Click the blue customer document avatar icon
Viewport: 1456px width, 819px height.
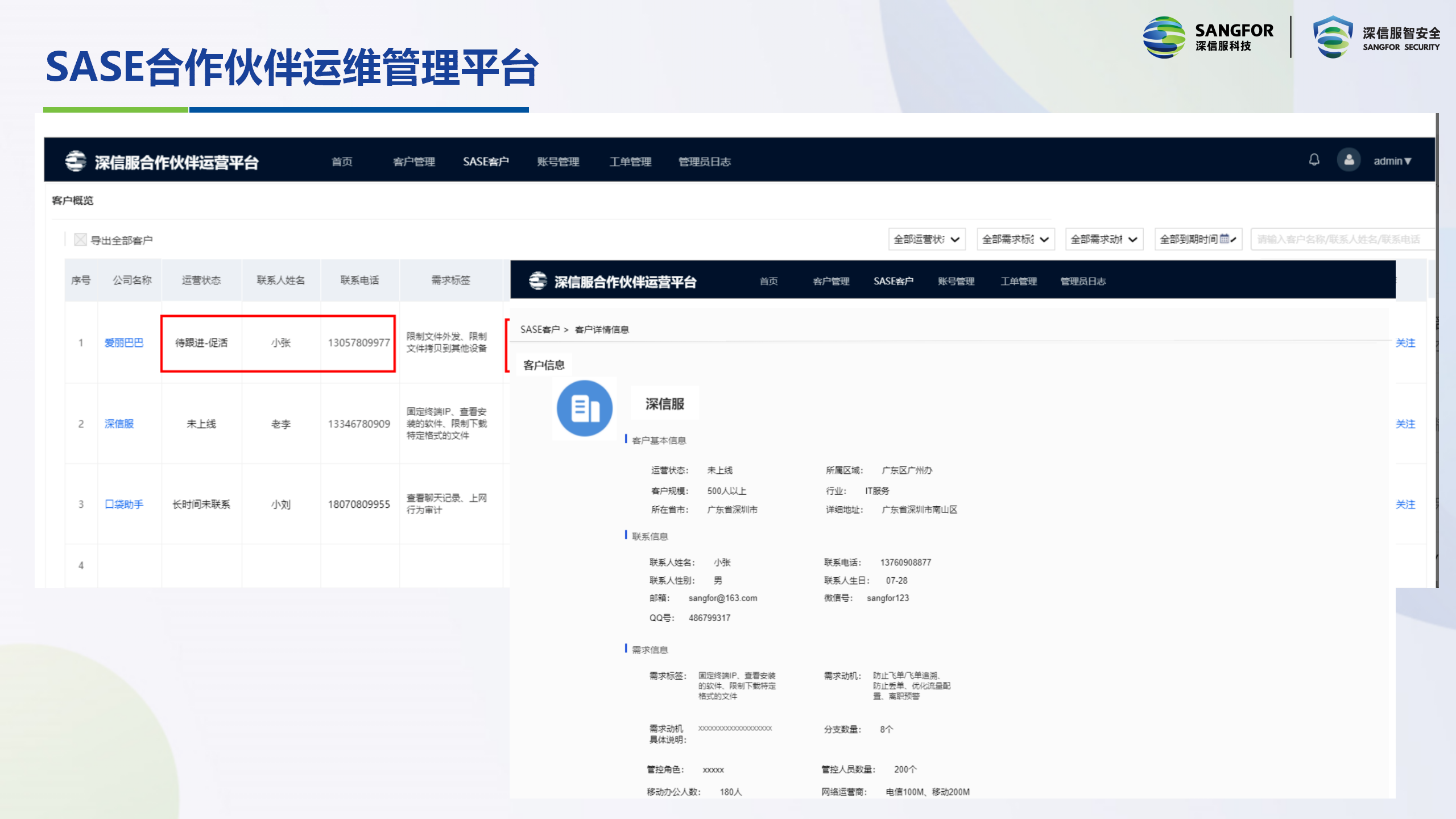pos(584,408)
